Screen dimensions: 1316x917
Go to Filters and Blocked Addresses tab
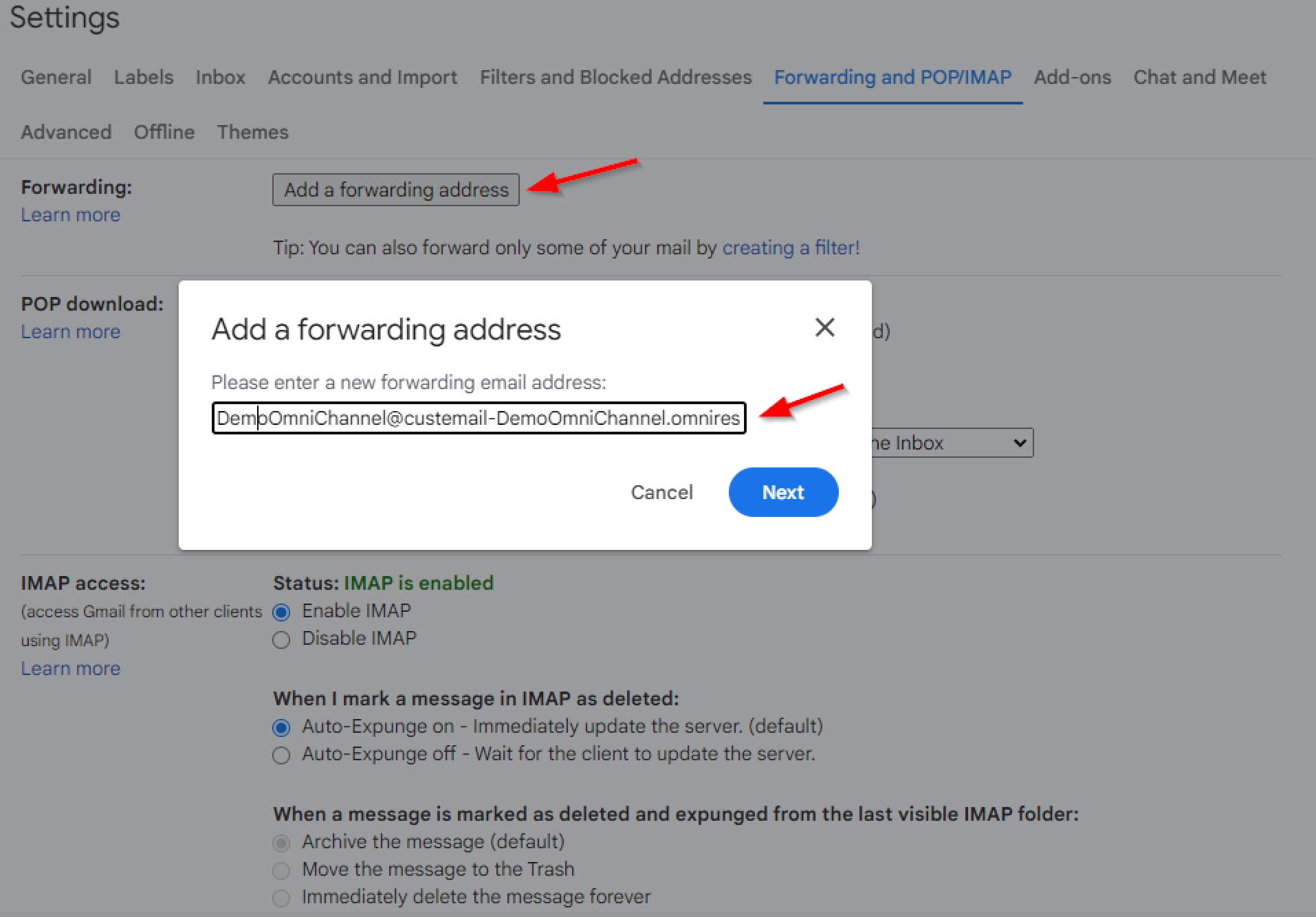click(x=615, y=77)
